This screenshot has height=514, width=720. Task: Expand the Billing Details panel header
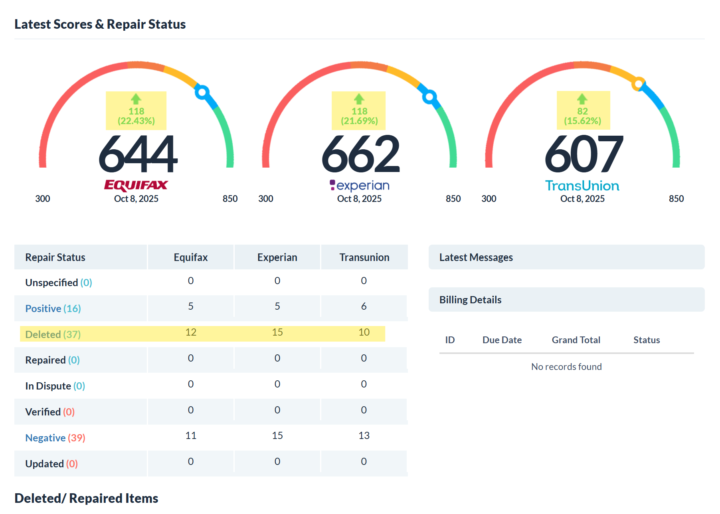tap(566, 300)
